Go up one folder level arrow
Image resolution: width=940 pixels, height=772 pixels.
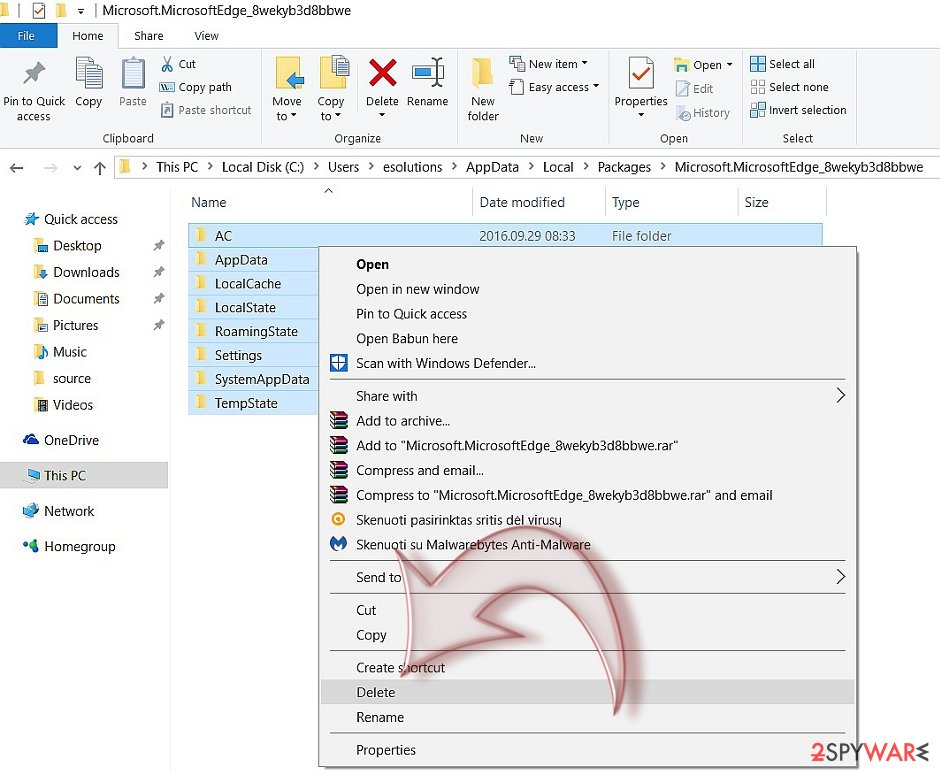click(100, 168)
